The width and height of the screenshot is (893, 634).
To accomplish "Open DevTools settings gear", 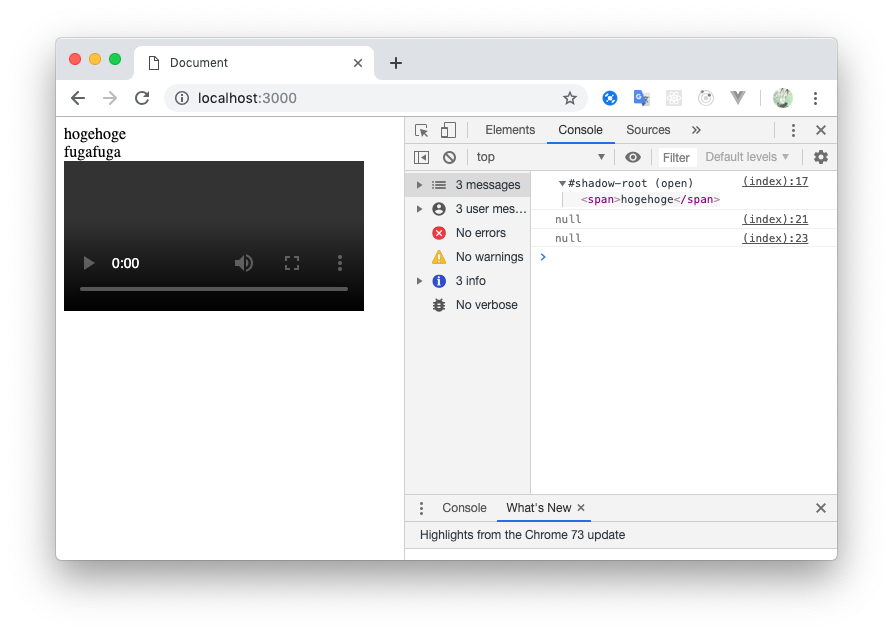I will tap(820, 157).
